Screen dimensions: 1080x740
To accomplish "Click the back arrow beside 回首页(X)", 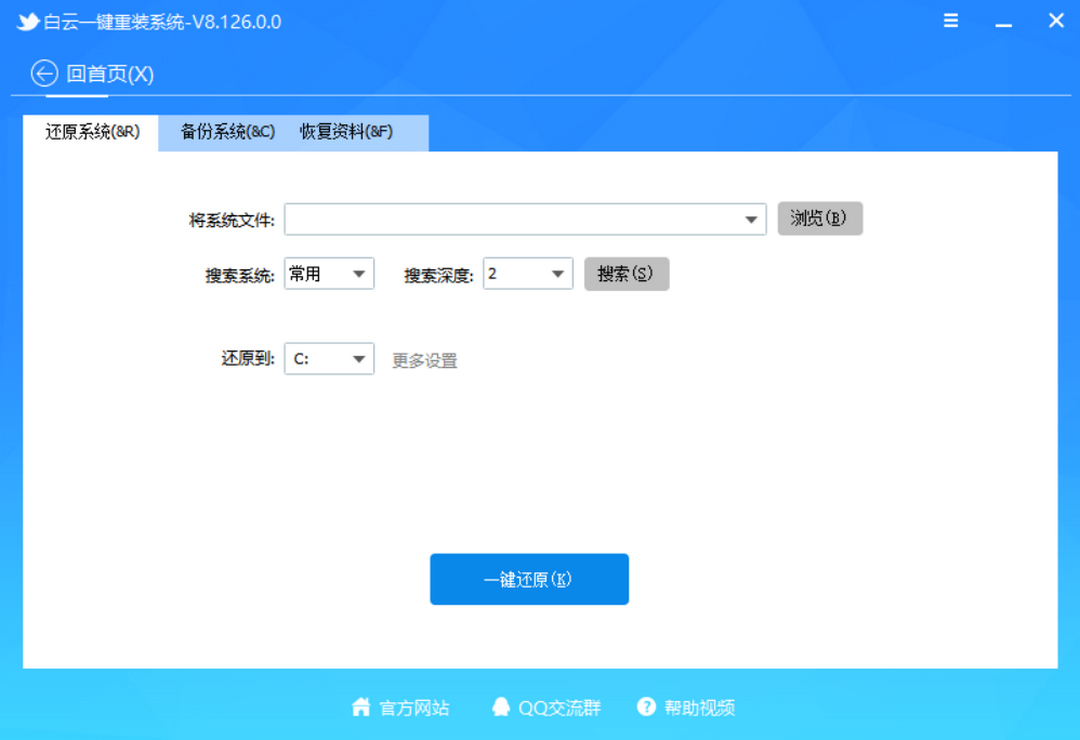I will pyautogui.click(x=43, y=73).
